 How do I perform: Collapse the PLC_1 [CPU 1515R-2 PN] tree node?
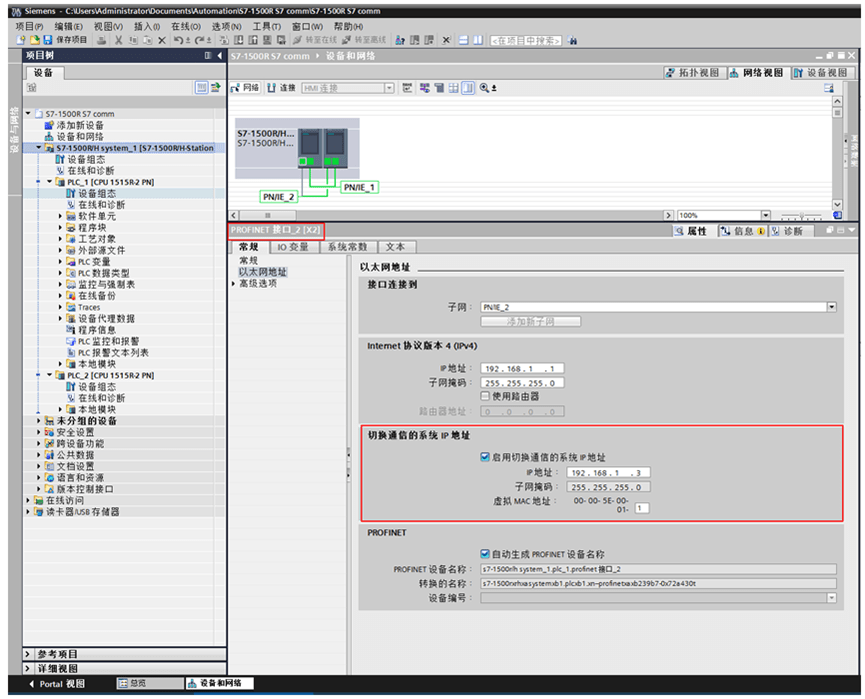(50, 183)
